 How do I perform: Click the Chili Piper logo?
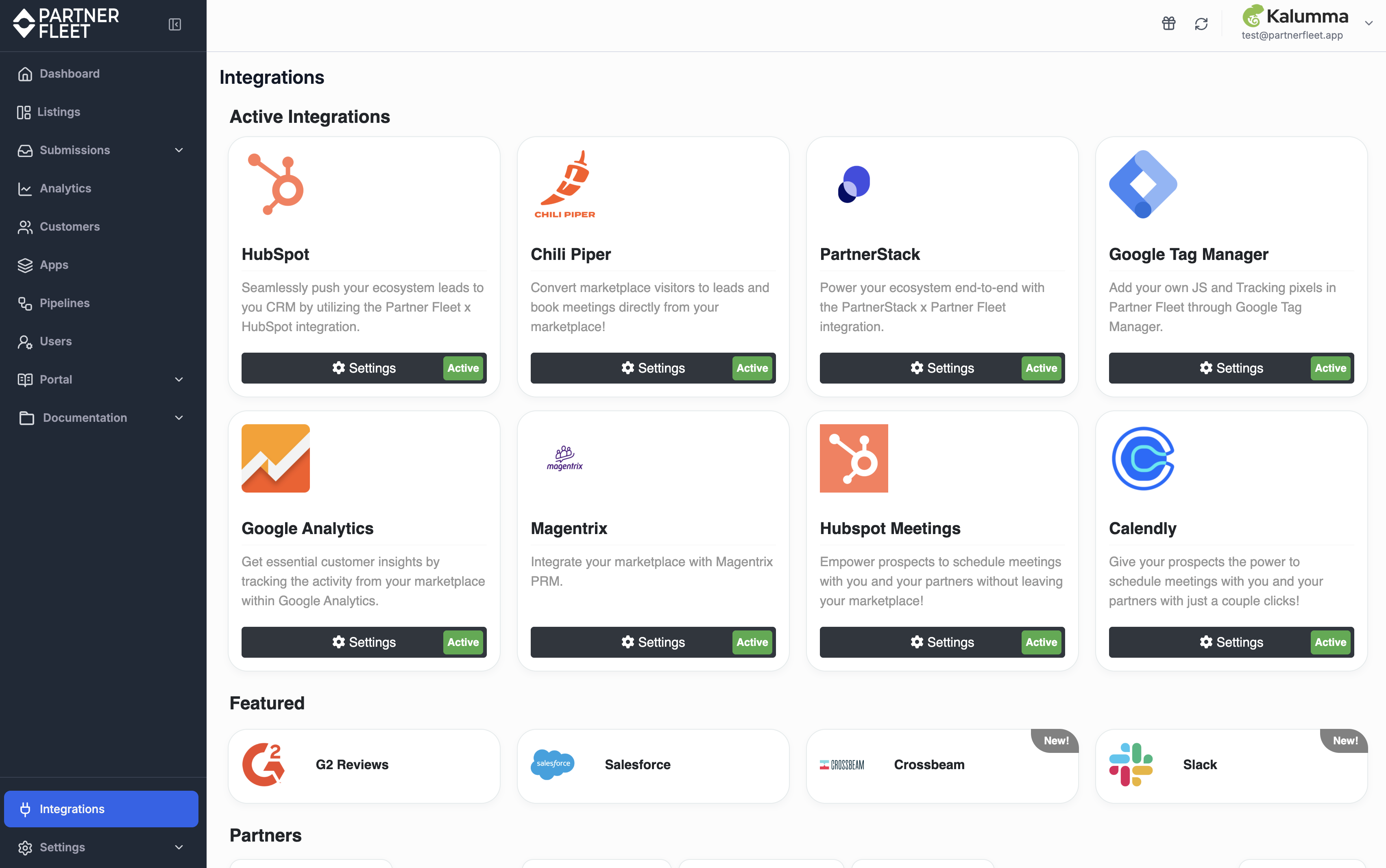(565, 184)
